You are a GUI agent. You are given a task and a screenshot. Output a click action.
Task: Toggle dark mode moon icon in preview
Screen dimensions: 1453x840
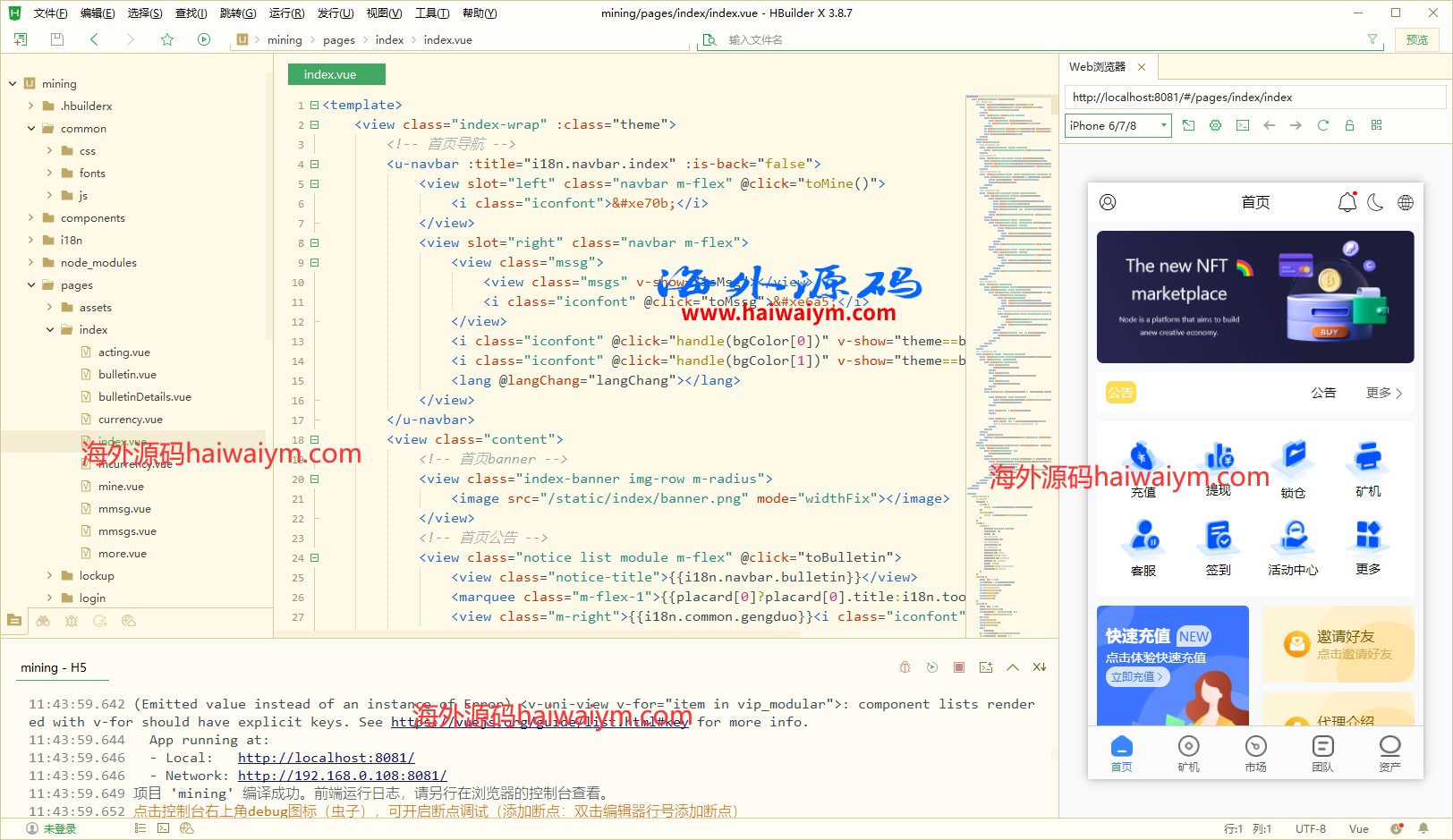(x=1376, y=202)
